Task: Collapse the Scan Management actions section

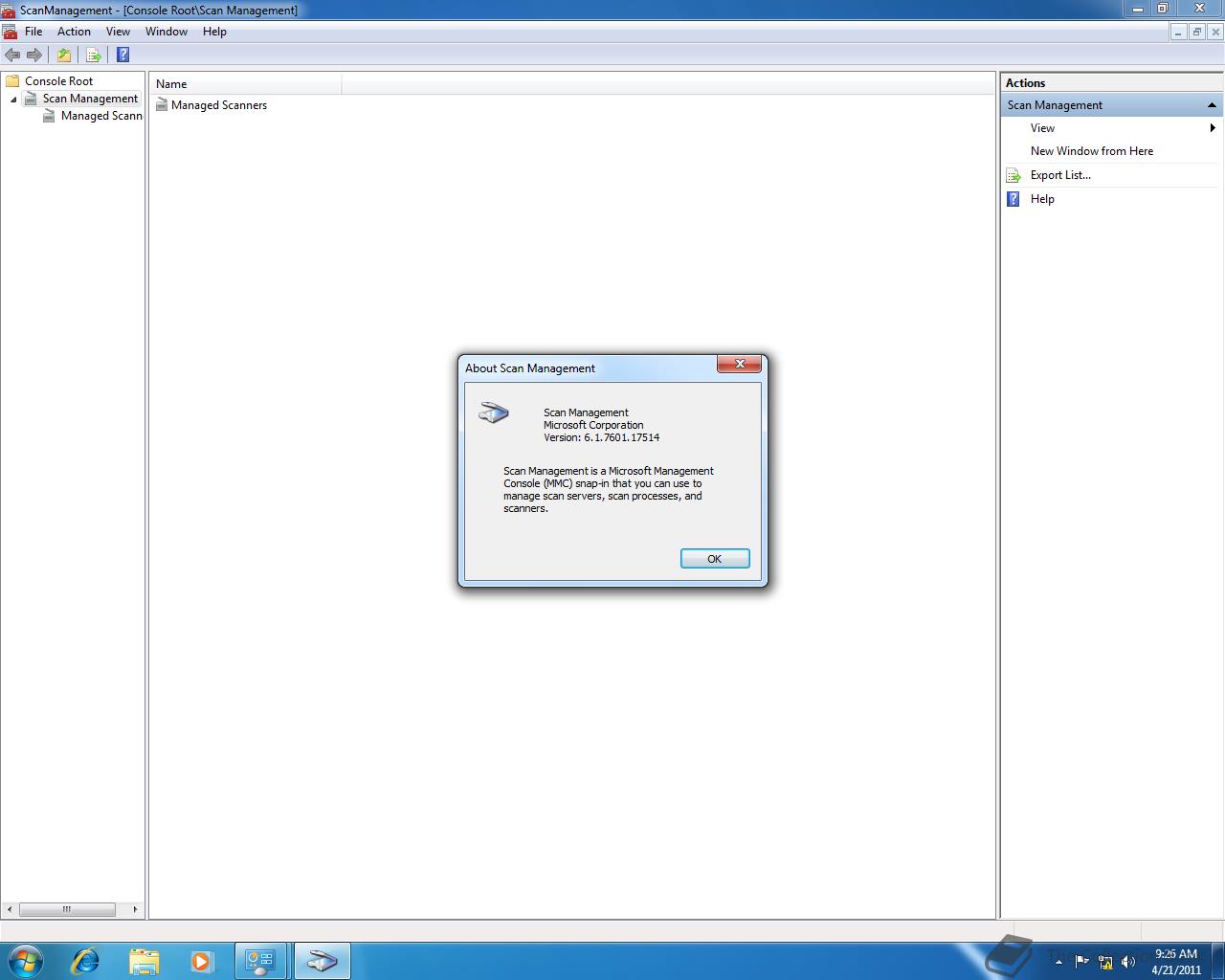Action: [1212, 105]
